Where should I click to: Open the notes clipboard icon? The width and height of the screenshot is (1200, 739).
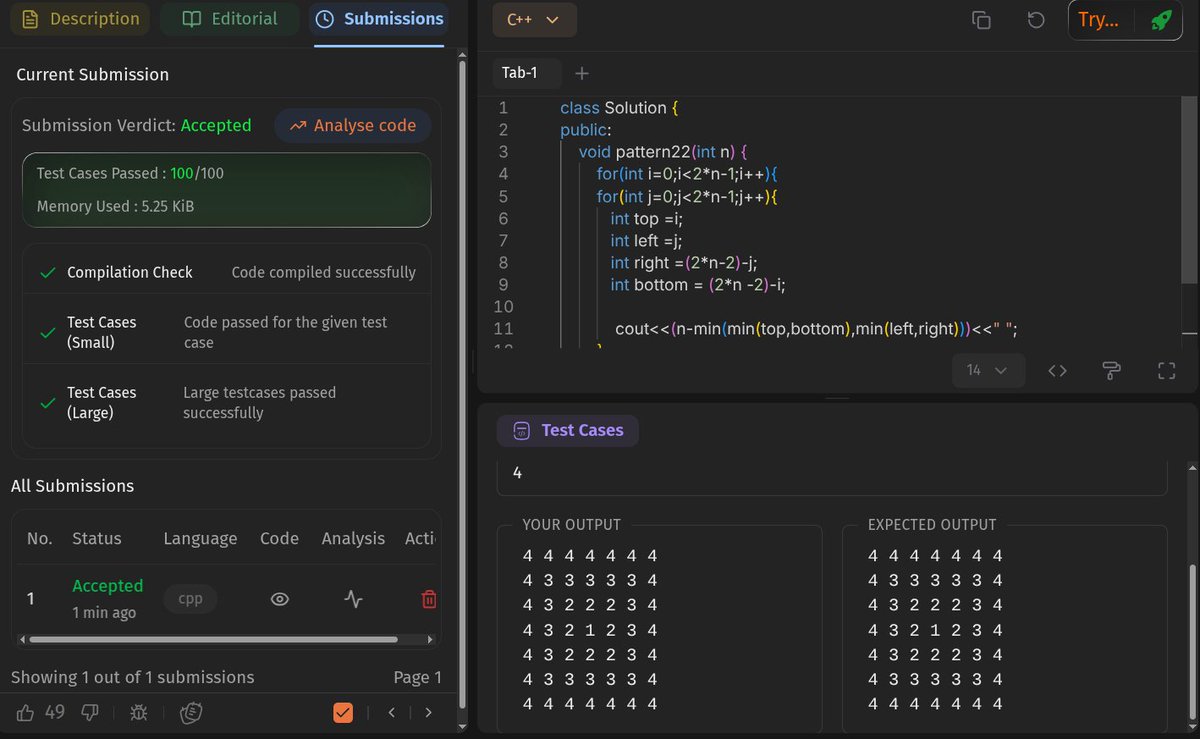coord(191,713)
